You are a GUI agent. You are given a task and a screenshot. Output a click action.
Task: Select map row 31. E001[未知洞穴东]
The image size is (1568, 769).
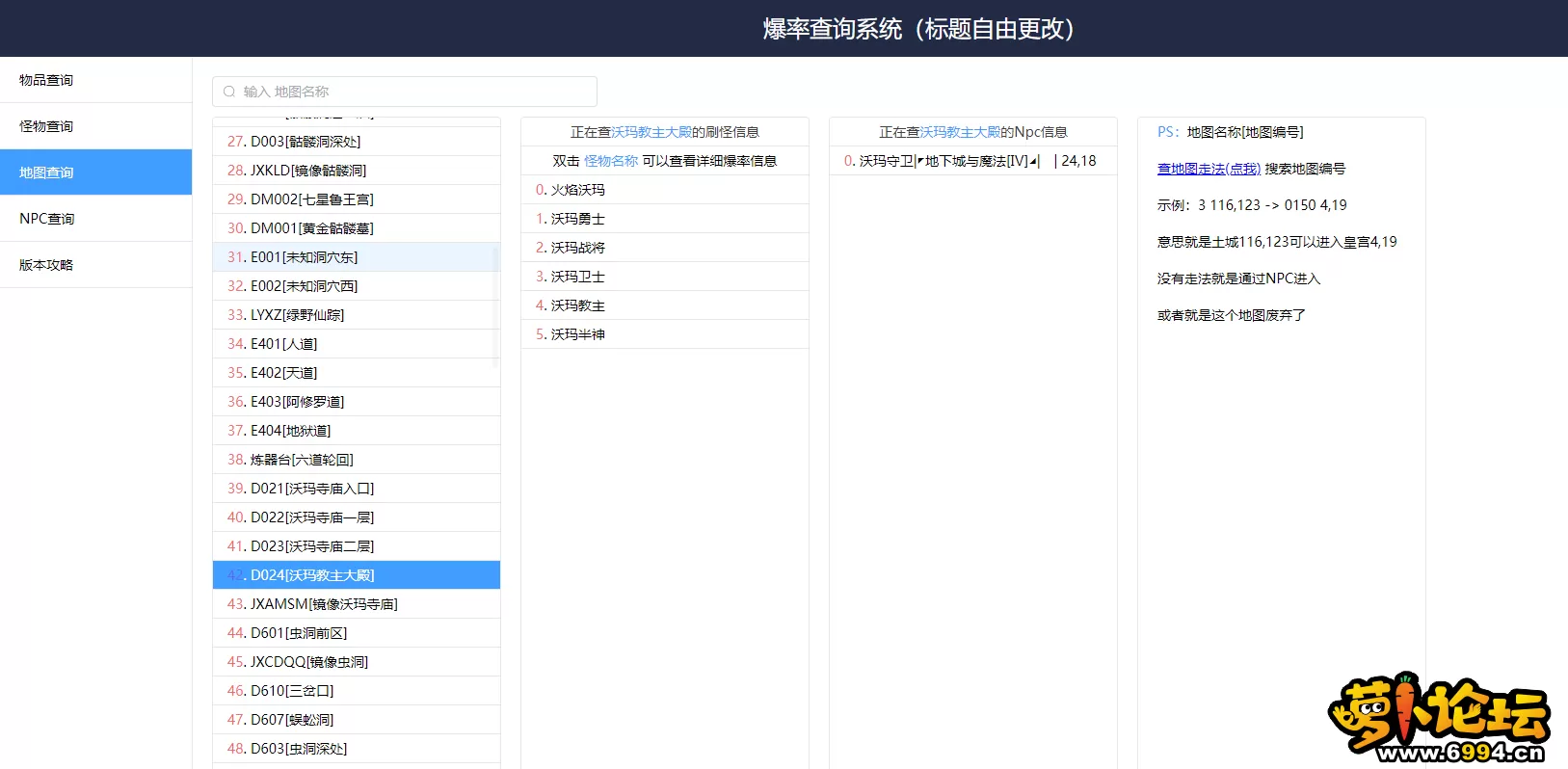tap(357, 257)
